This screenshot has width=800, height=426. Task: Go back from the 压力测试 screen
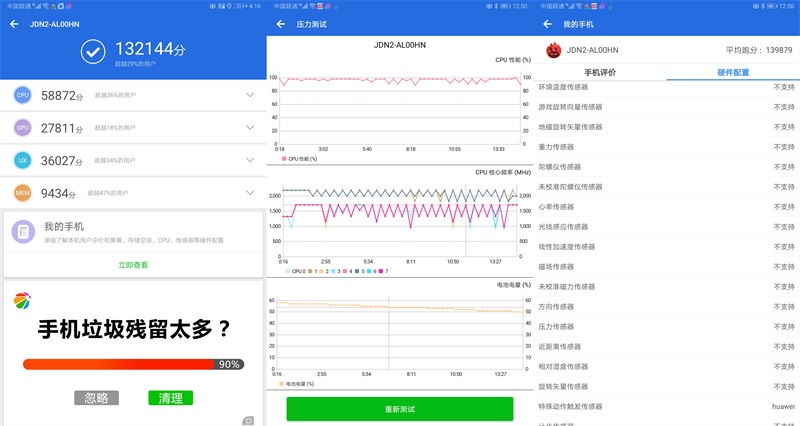(281, 24)
